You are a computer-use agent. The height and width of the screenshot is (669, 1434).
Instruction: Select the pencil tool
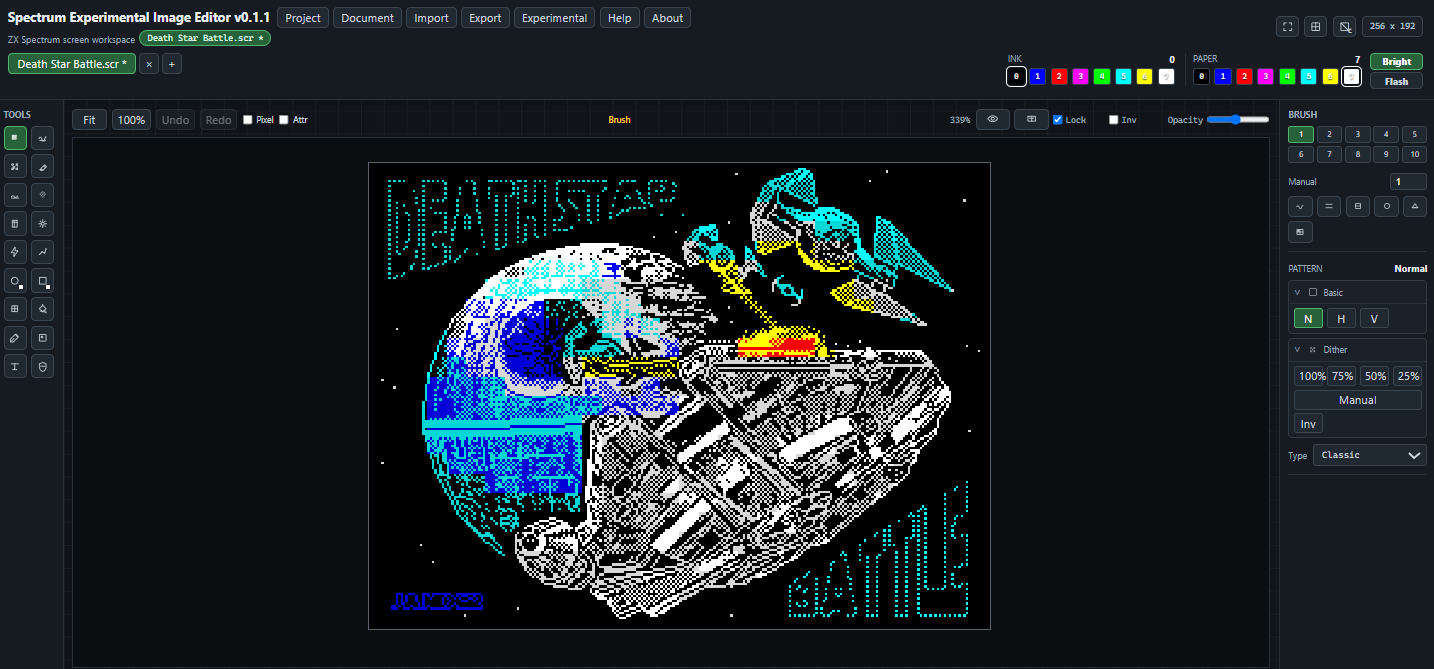click(15, 338)
